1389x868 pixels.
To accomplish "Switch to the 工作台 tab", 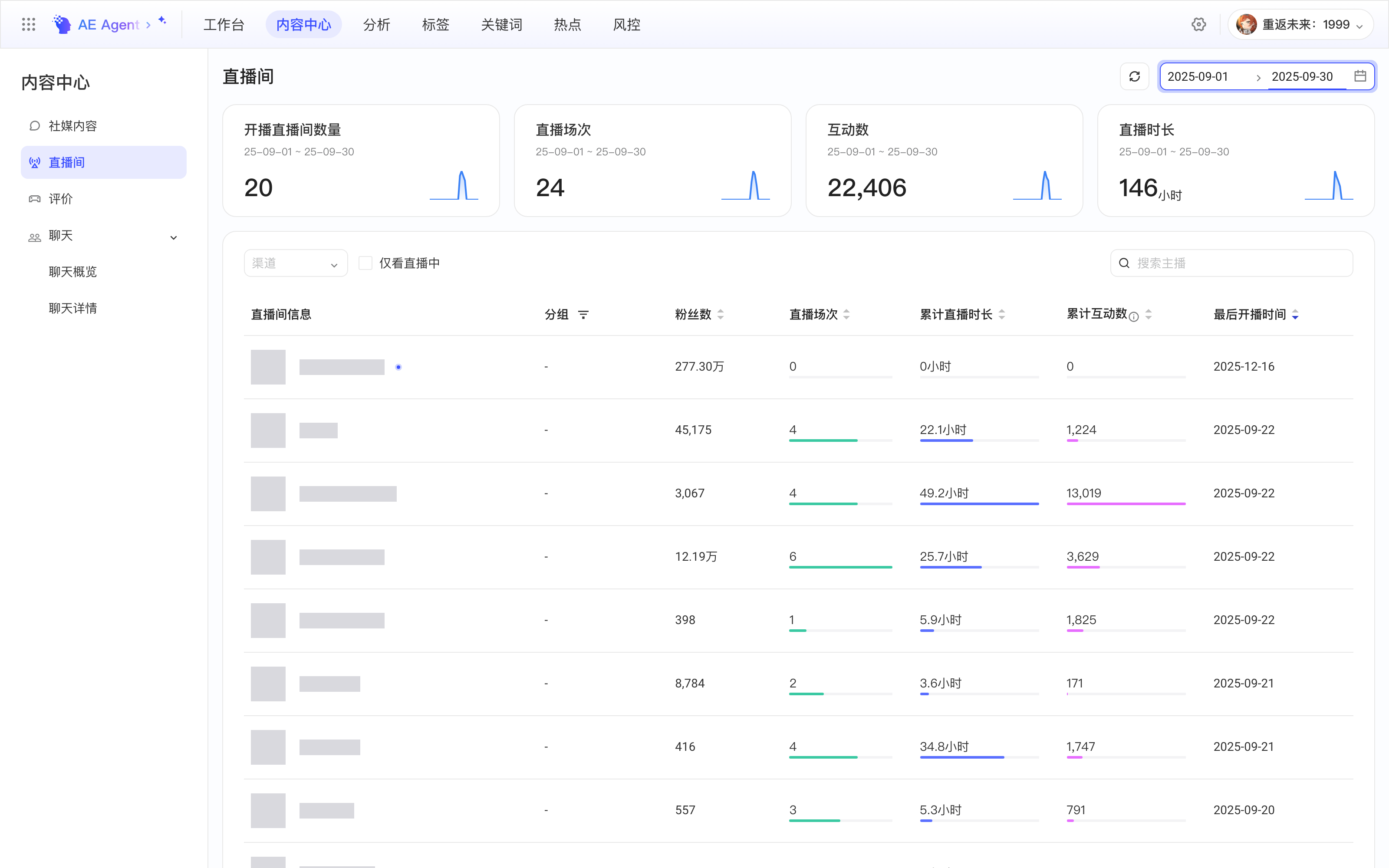I will [x=224, y=24].
